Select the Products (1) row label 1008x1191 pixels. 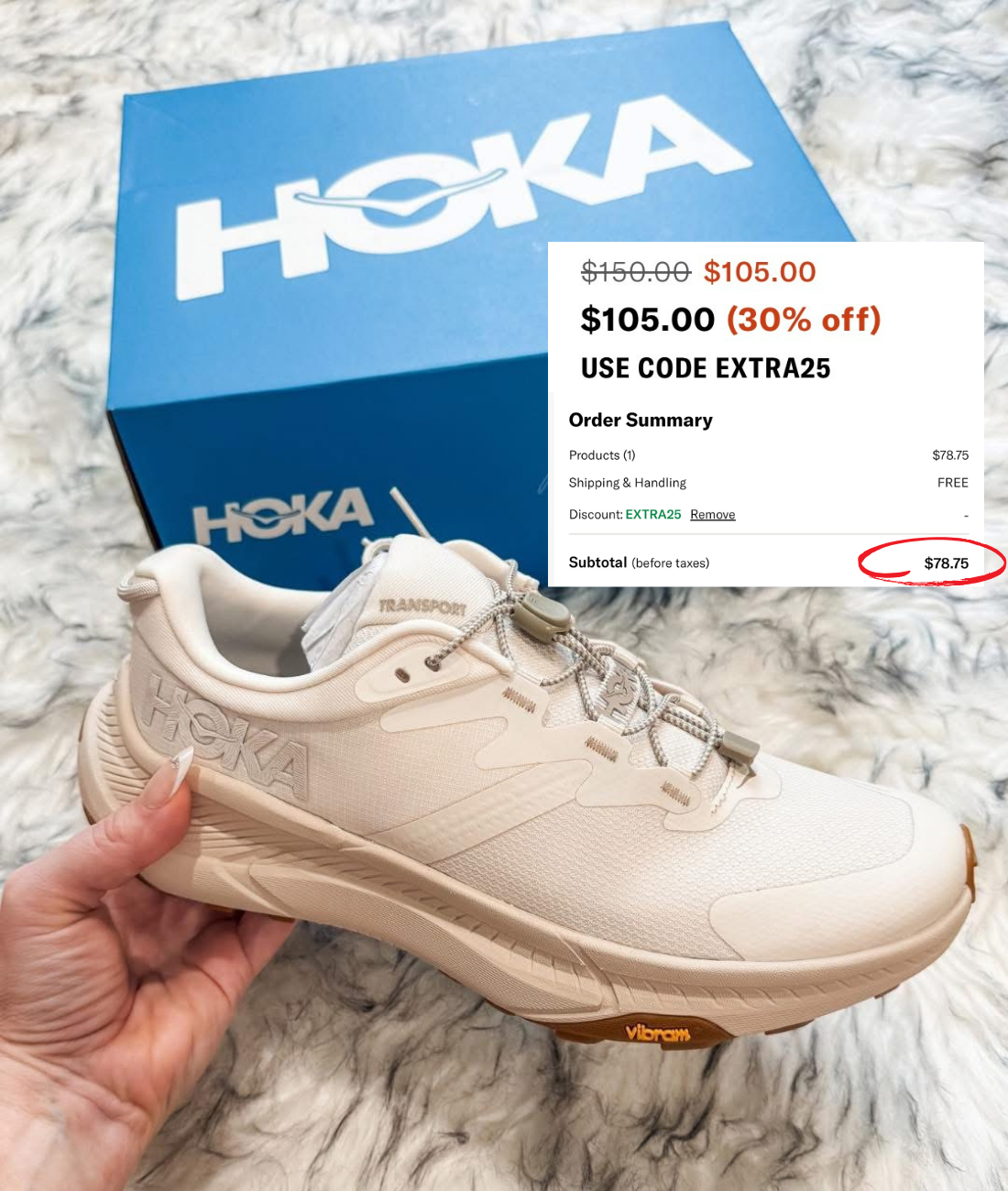(602, 455)
